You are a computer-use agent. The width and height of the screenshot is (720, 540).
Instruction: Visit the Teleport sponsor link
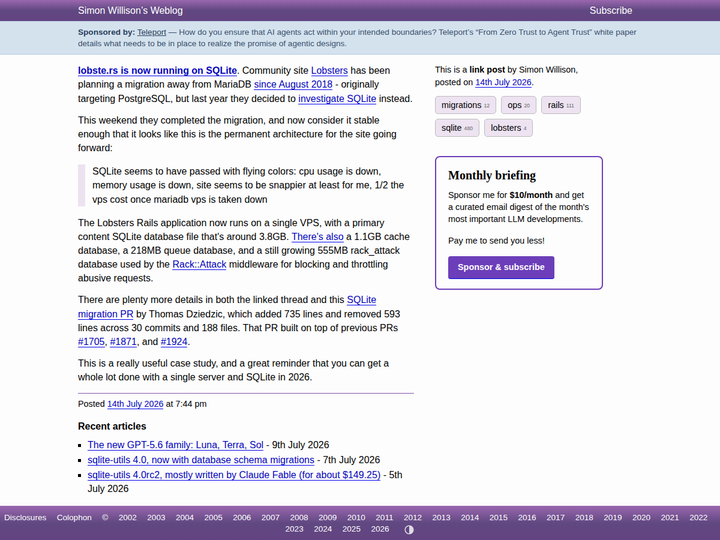(152, 32)
